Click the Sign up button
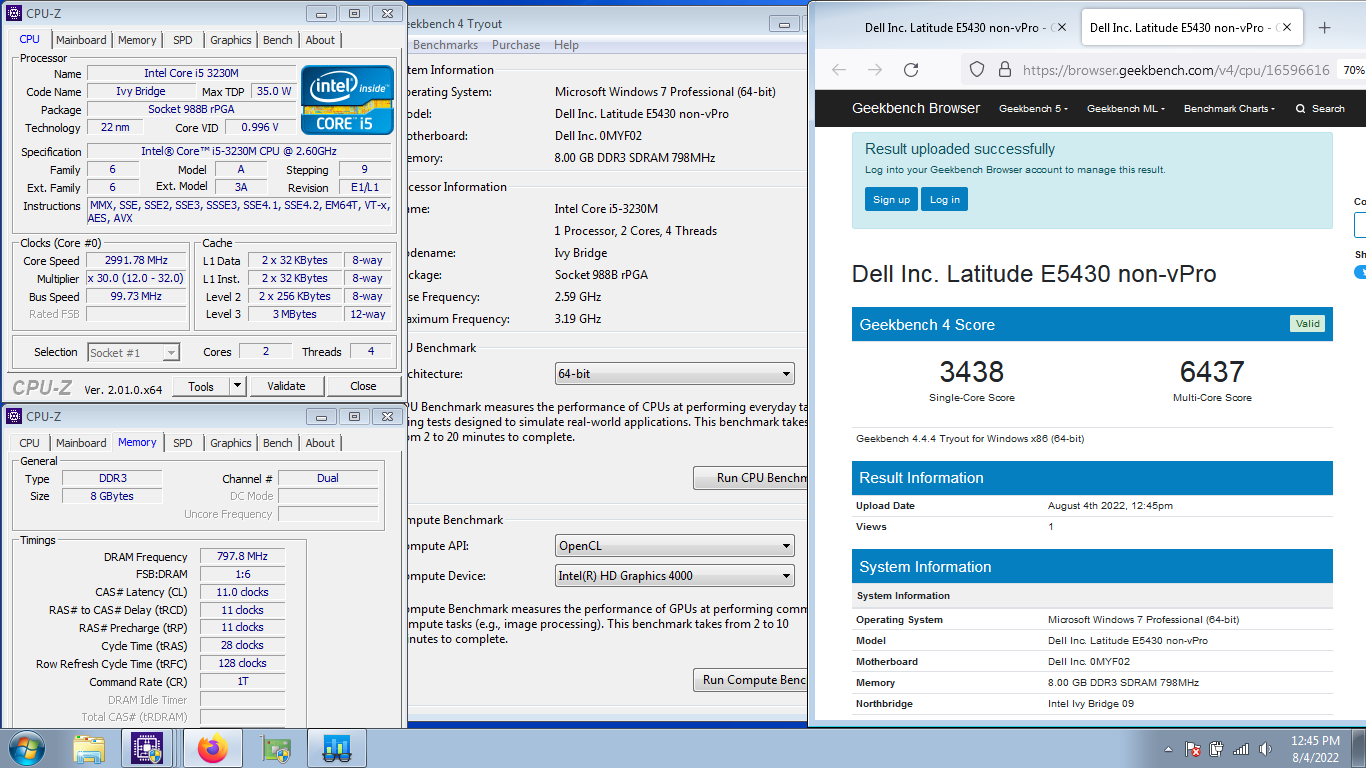This screenshot has height=768, width=1366. (x=891, y=199)
